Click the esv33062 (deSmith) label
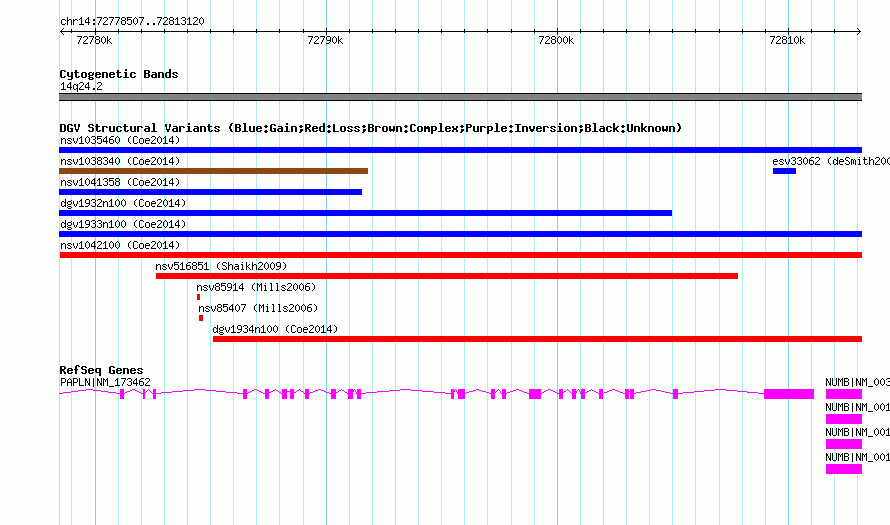890x525 pixels. pyautogui.click(x=831, y=161)
